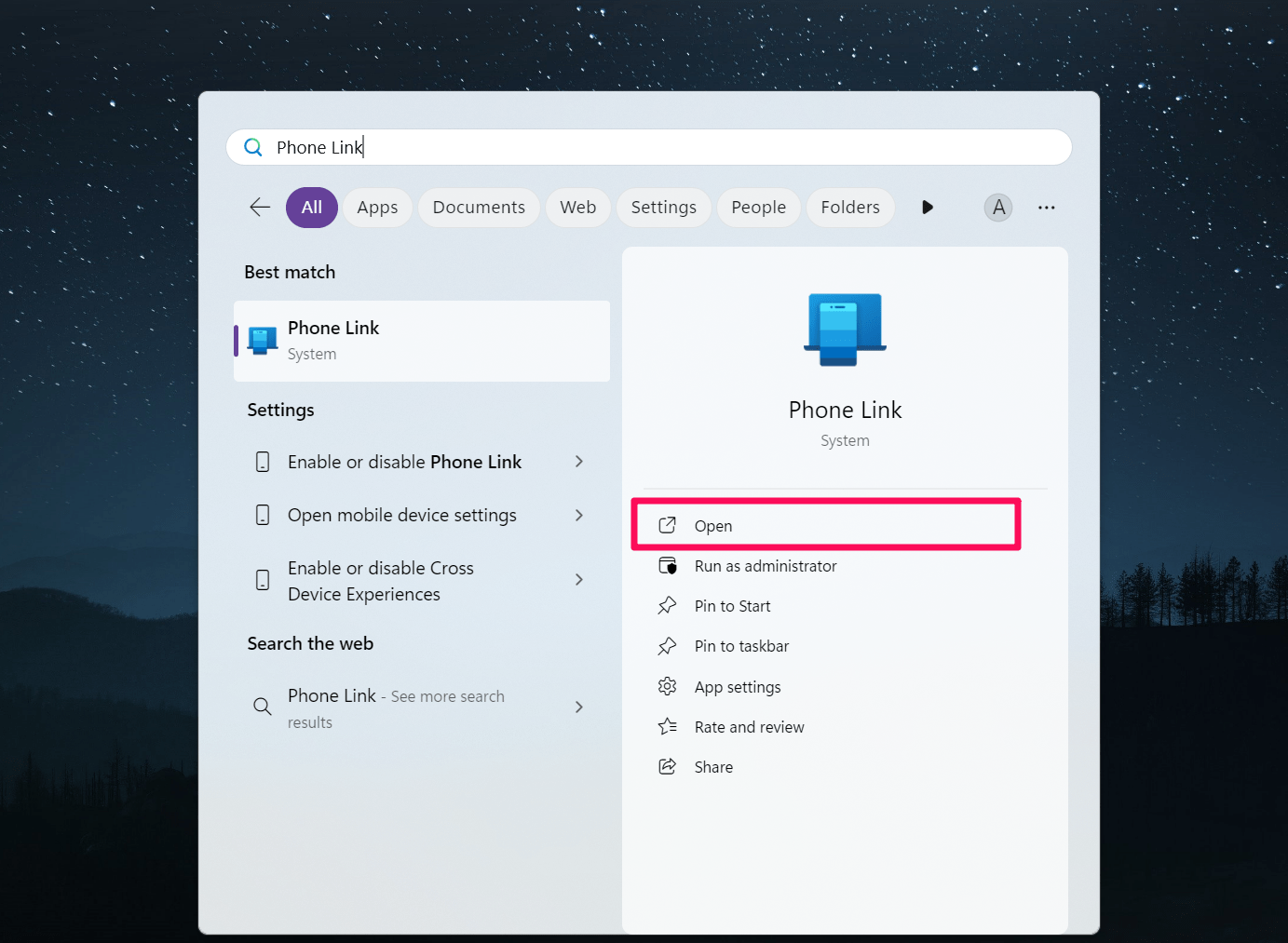Image resolution: width=1288 pixels, height=943 pixels.
Task: Select the Phone Link best match result
Action: (x=422, y=341)
